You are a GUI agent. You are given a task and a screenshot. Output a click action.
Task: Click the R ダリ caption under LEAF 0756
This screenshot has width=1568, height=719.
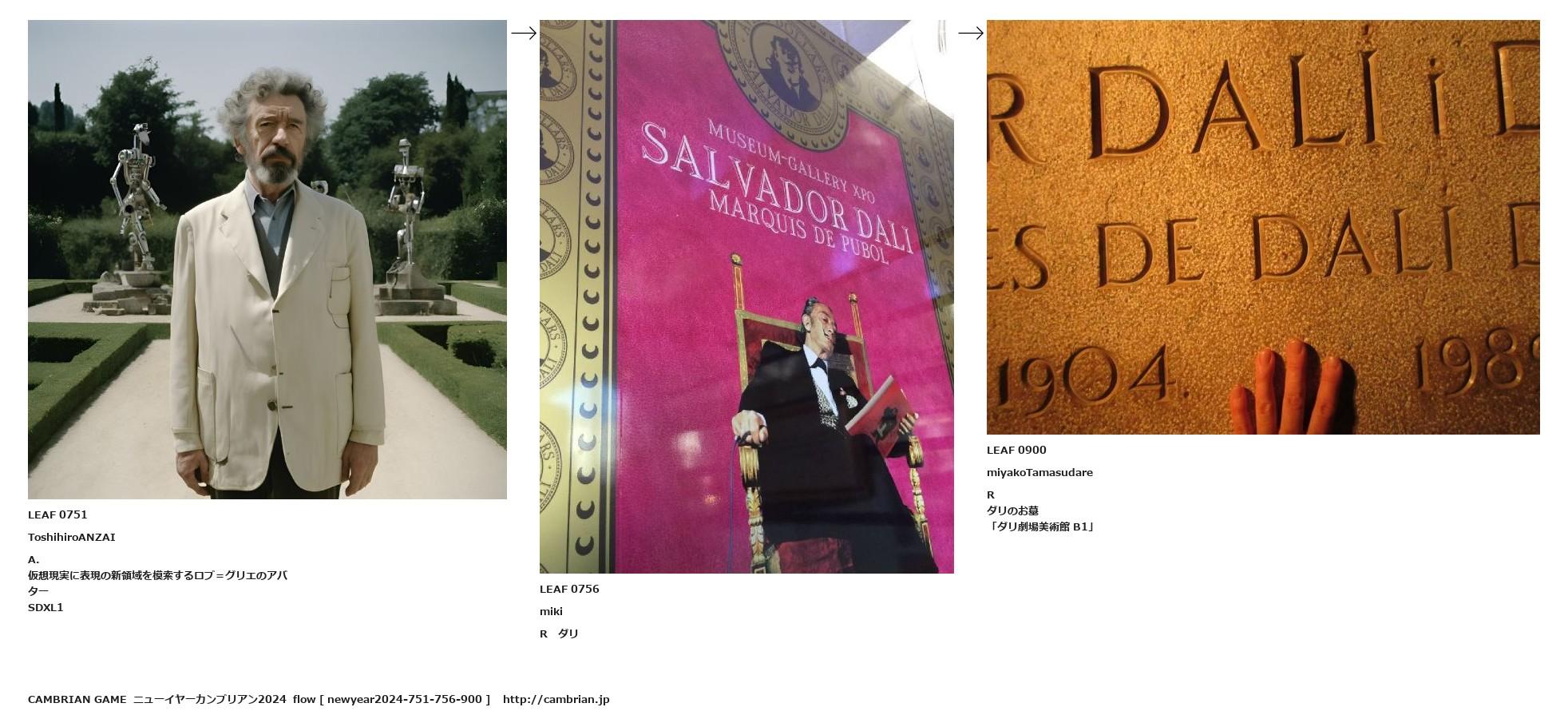[559, 634]
